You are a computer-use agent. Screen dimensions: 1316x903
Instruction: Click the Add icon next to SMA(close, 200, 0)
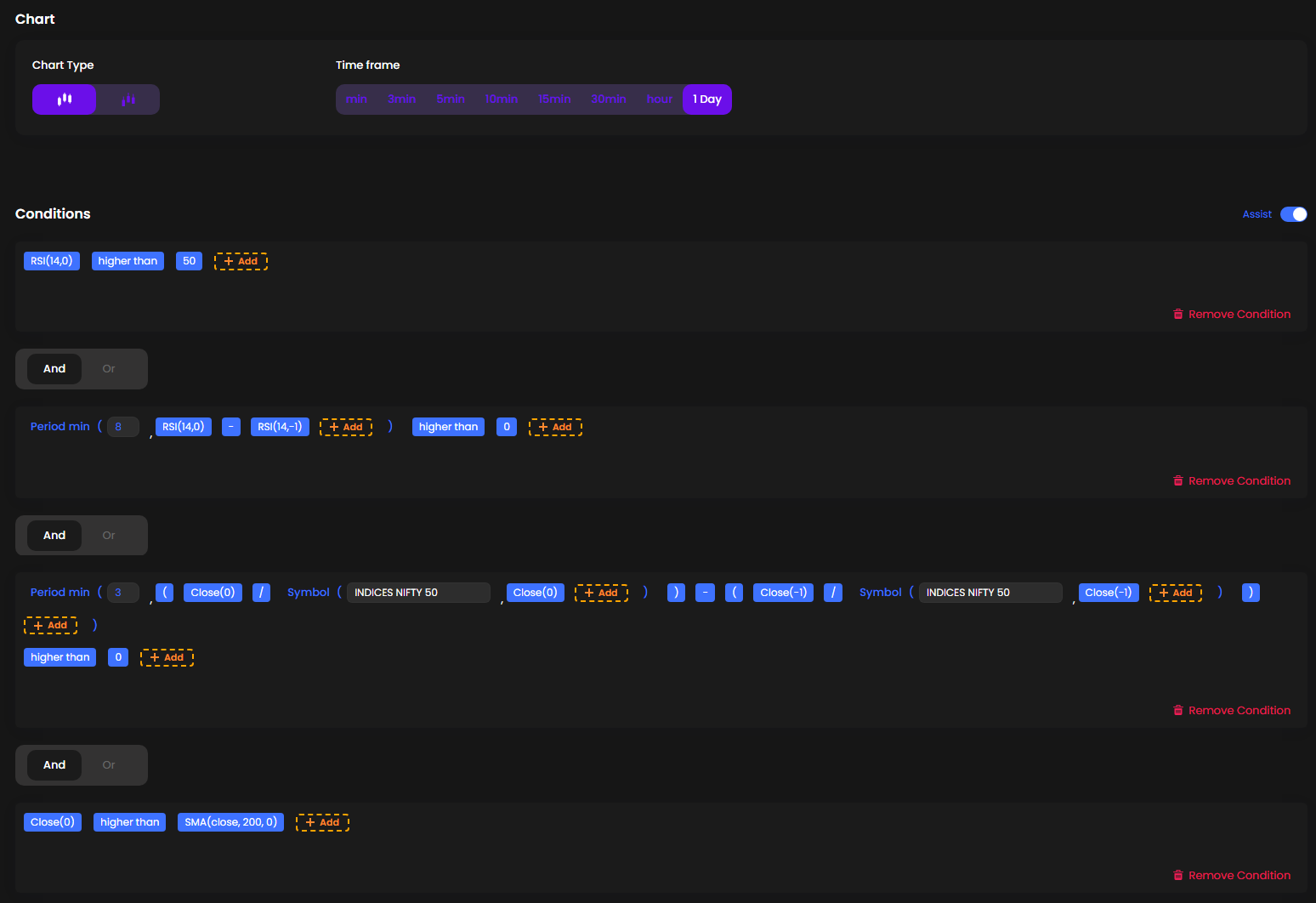point(322,821)
